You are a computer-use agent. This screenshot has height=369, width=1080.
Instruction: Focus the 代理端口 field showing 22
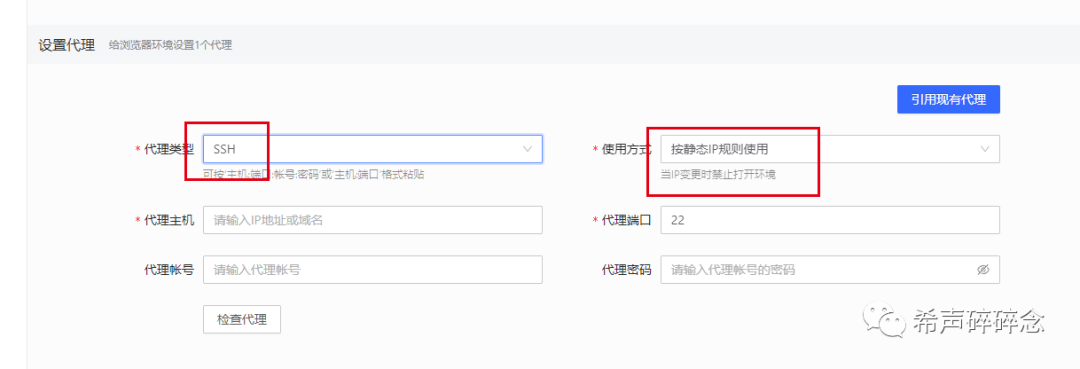[830, 220]
